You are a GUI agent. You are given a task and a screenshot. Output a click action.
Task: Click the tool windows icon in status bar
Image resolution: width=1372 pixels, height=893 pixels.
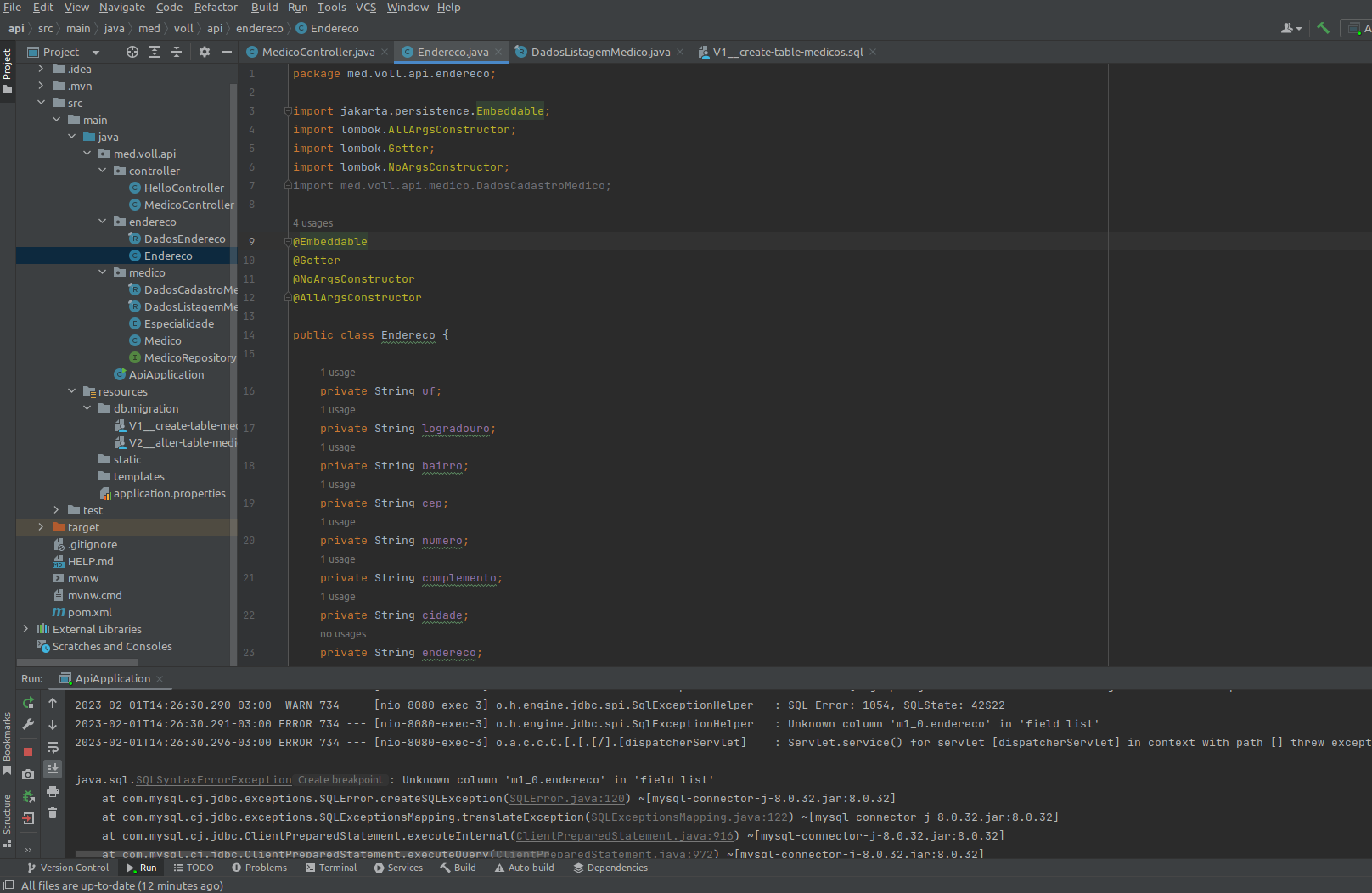click(x=8, y=885)
